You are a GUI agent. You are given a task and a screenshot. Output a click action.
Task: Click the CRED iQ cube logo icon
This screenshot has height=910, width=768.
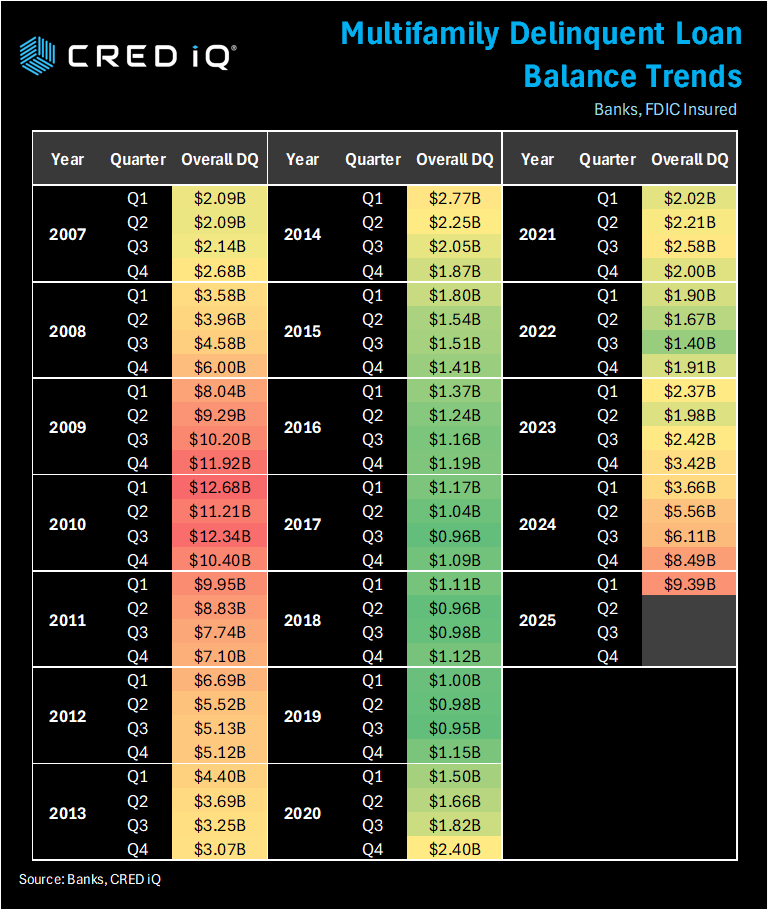(39, 54)
